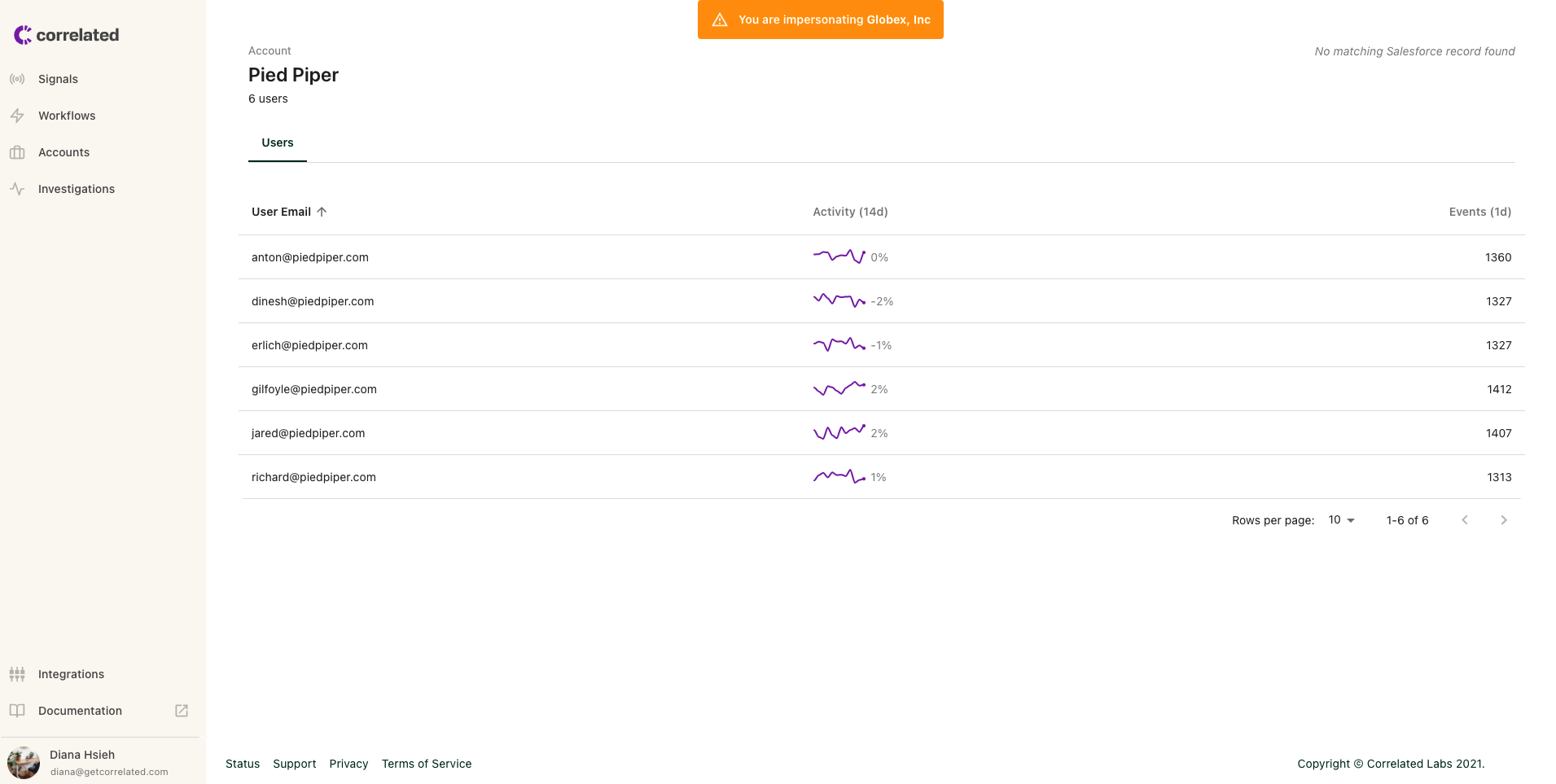Image resolution: width=1556 pixels, height=784 pixels.
Task: Click dinesh's activity sparkline
Action: coord(839,300)
